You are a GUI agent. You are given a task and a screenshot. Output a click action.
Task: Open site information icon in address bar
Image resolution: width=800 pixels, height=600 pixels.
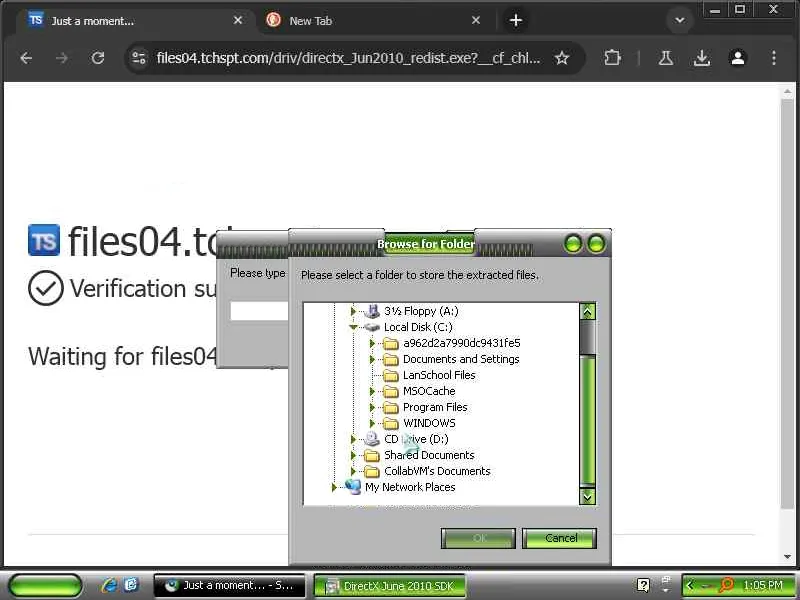pos(139,58)
